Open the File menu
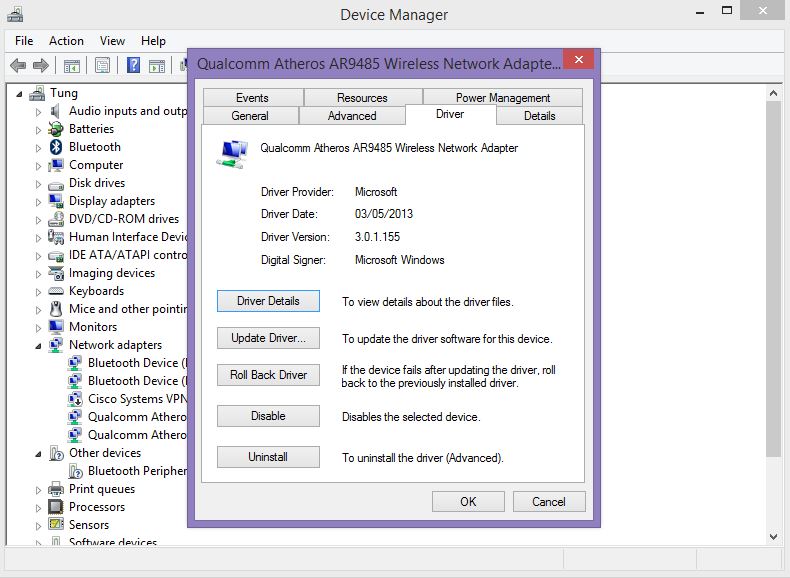Screen dimensions: 790x578 point(24,41)
